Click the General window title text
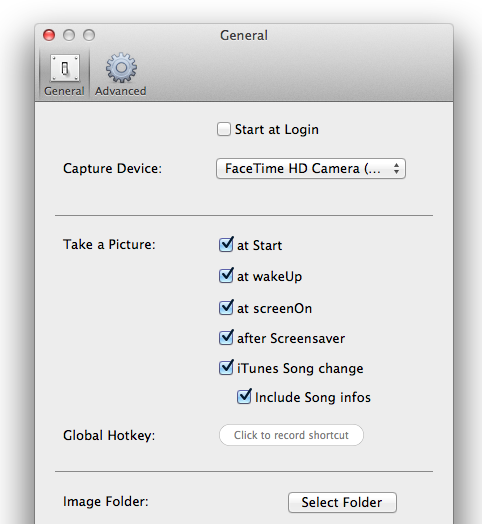 [244, 35]
